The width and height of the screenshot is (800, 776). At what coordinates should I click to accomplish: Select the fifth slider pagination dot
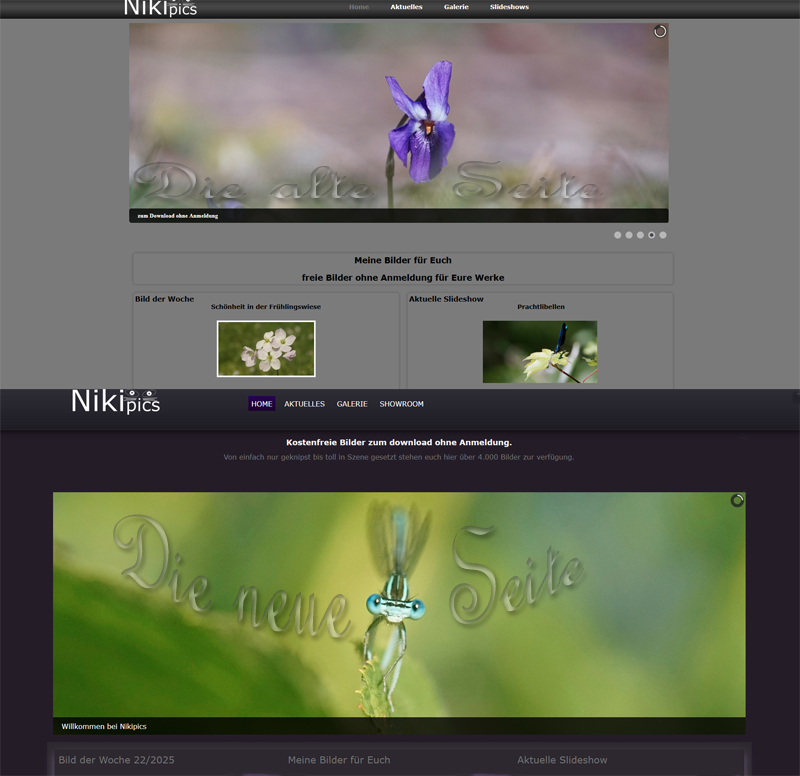point(663,235)
